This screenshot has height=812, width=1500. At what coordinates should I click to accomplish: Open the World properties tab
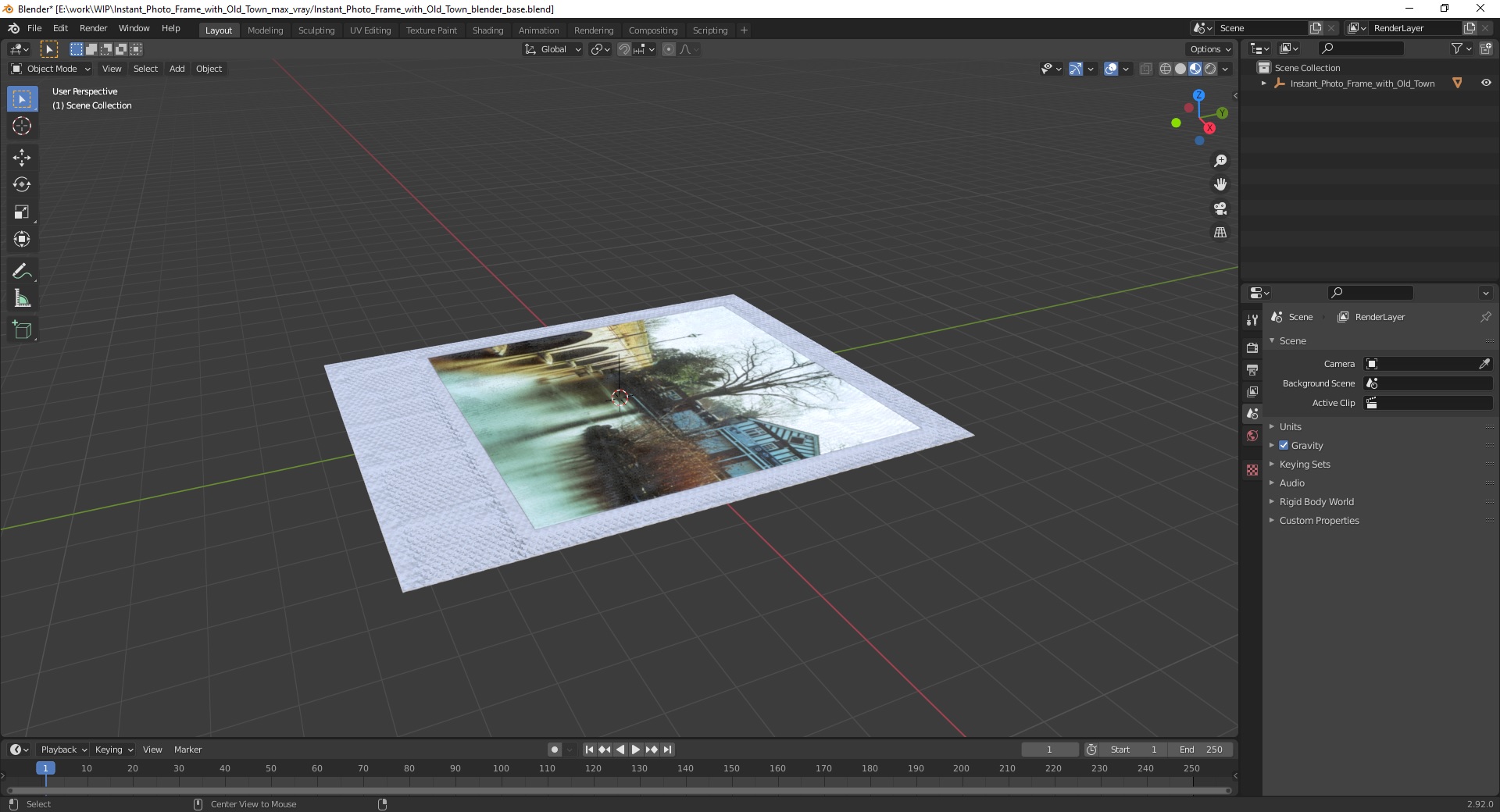coord(1252,436)
